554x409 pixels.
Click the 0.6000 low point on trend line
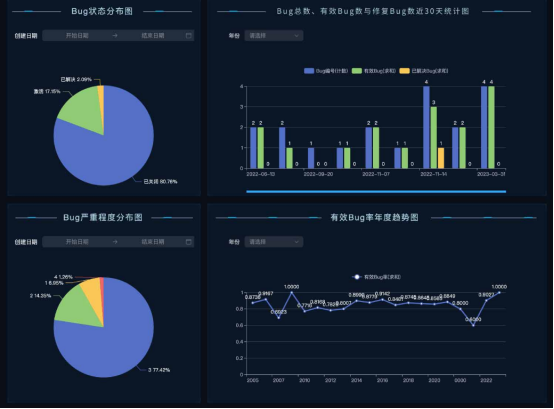pos(473,325)
